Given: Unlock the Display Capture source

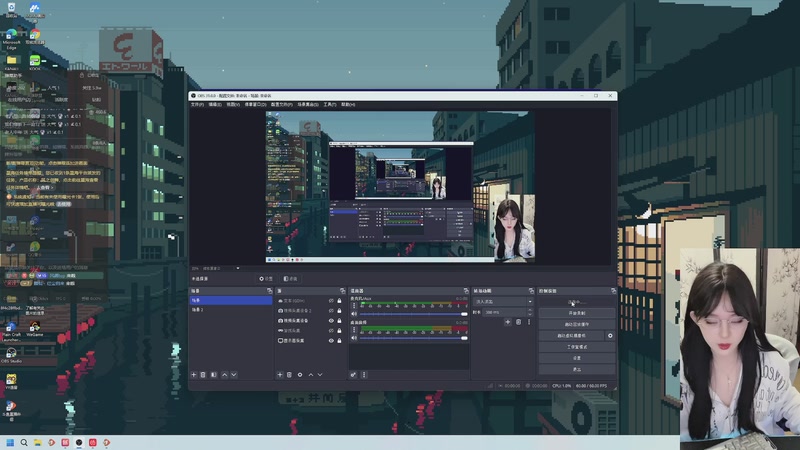Looking at the screenshot, I should (x=339, y=341).
